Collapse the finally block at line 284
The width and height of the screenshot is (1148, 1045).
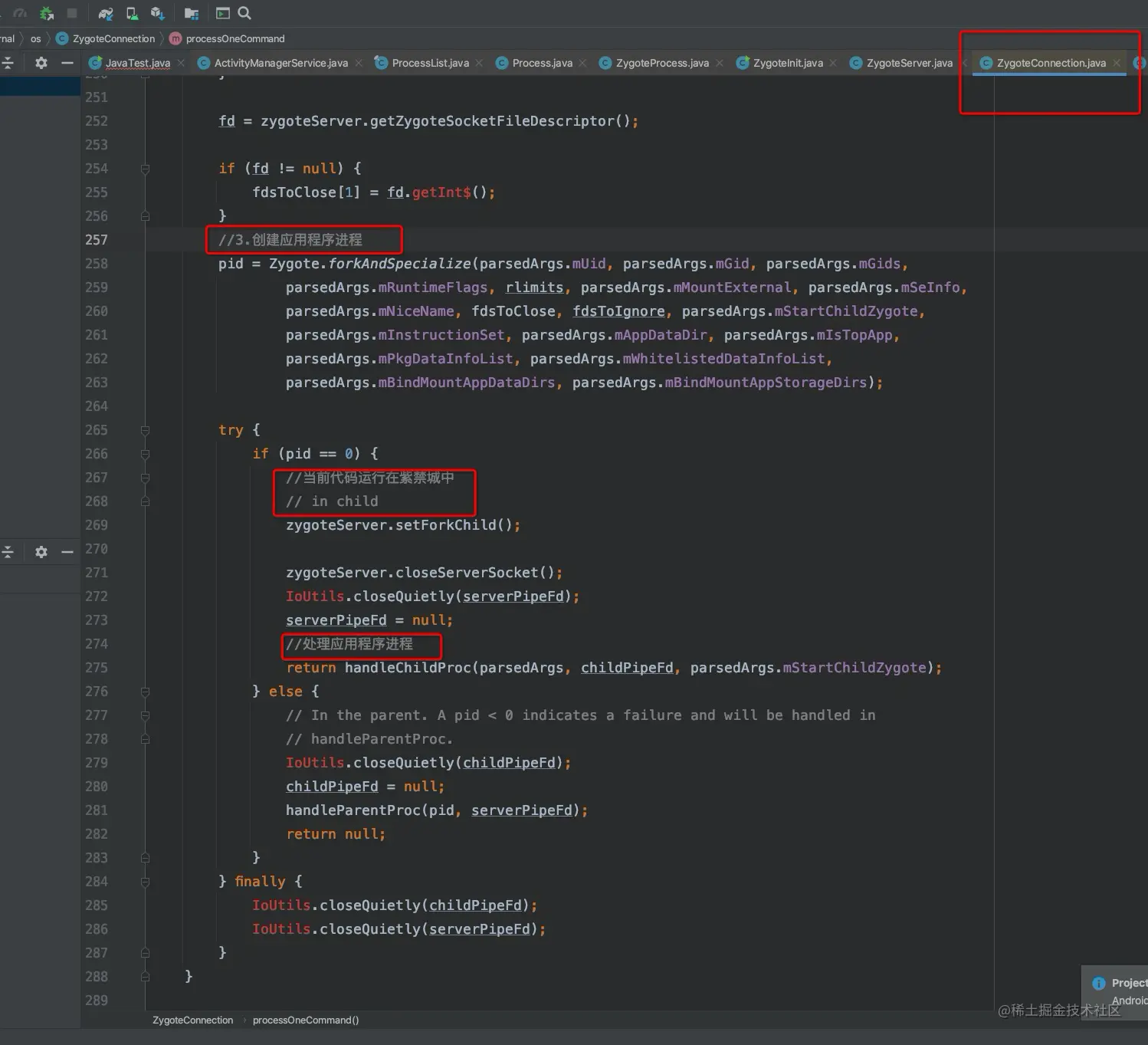coord(145,882)
